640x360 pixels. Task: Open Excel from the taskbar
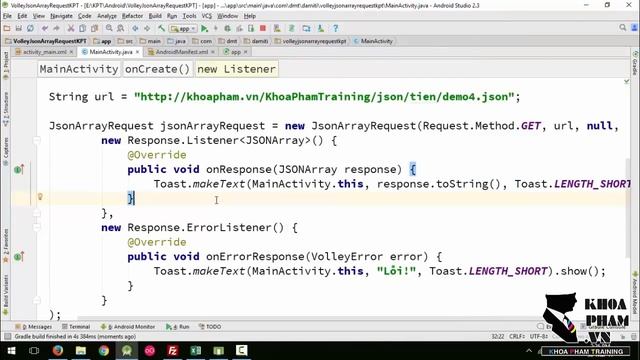point(196,351)
